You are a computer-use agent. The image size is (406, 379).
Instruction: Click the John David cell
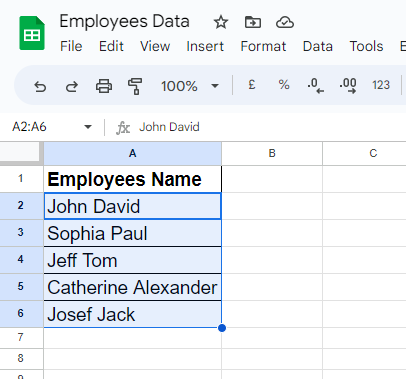point(133,206)
